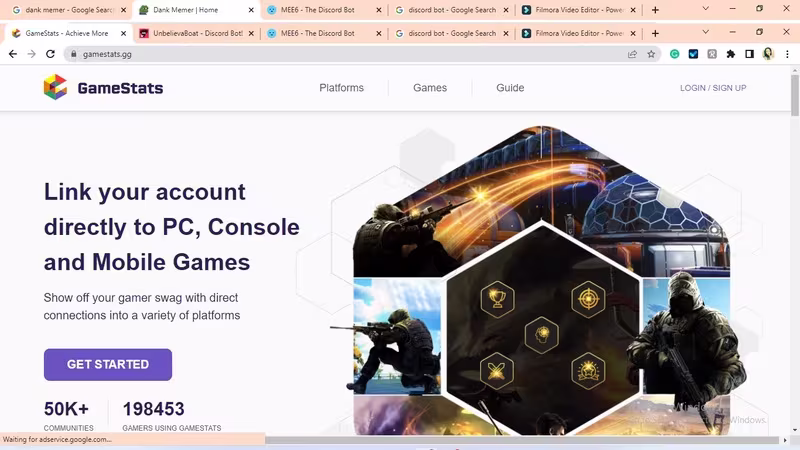
Task: Click the gray square extension icon
Action: coord(712,54)
